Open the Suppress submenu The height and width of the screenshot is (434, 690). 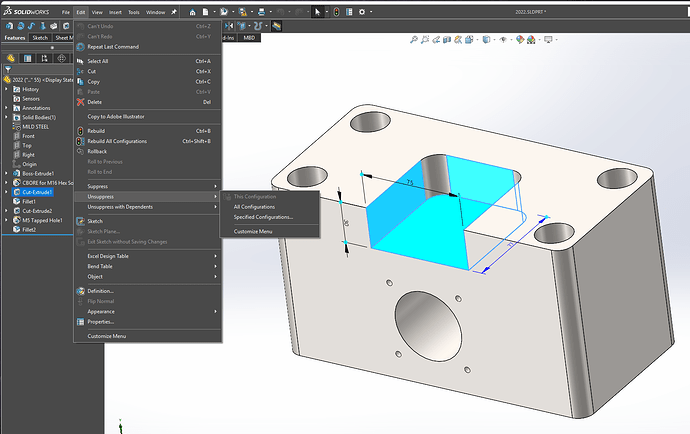click(96, 185)
